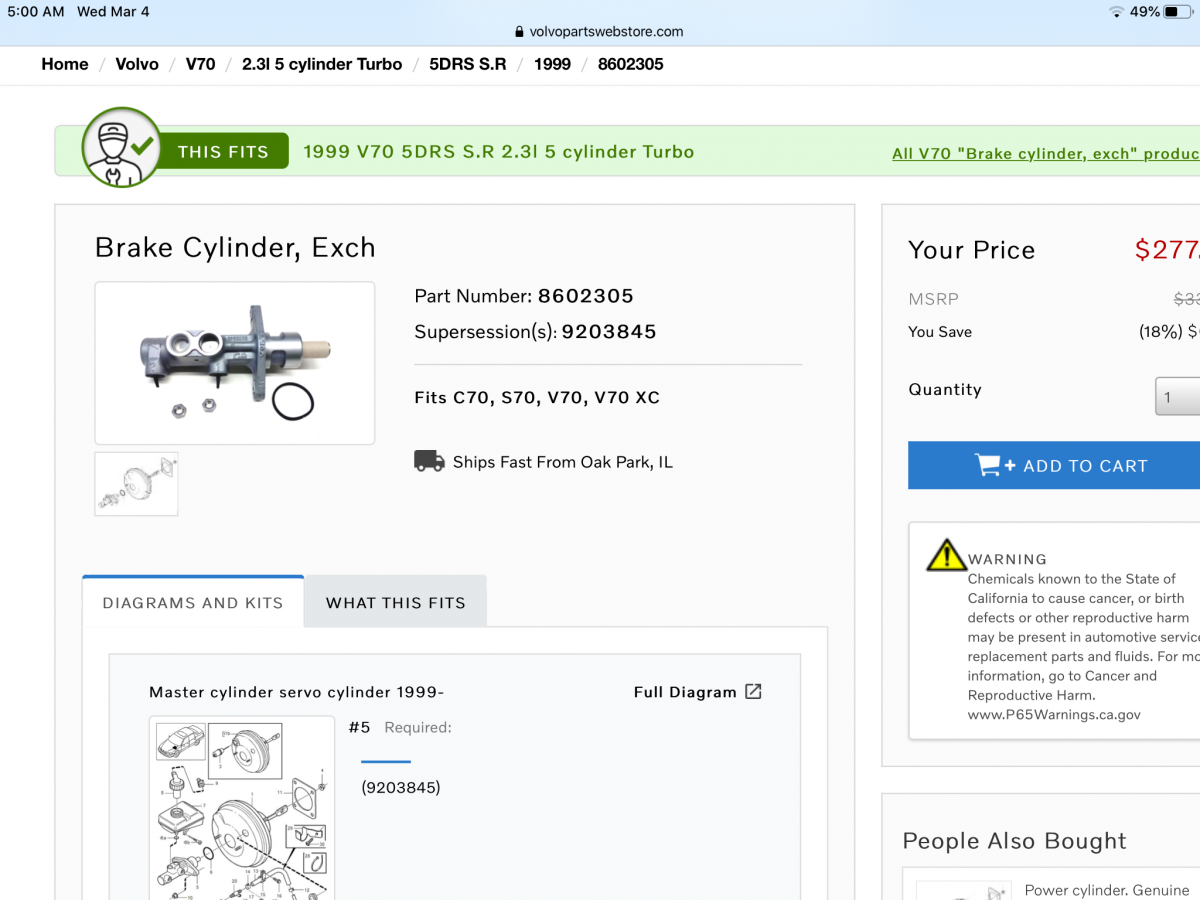Tap the battery status icon
This screenshot has height=900, width=1200.
(x=1178, y=12)
